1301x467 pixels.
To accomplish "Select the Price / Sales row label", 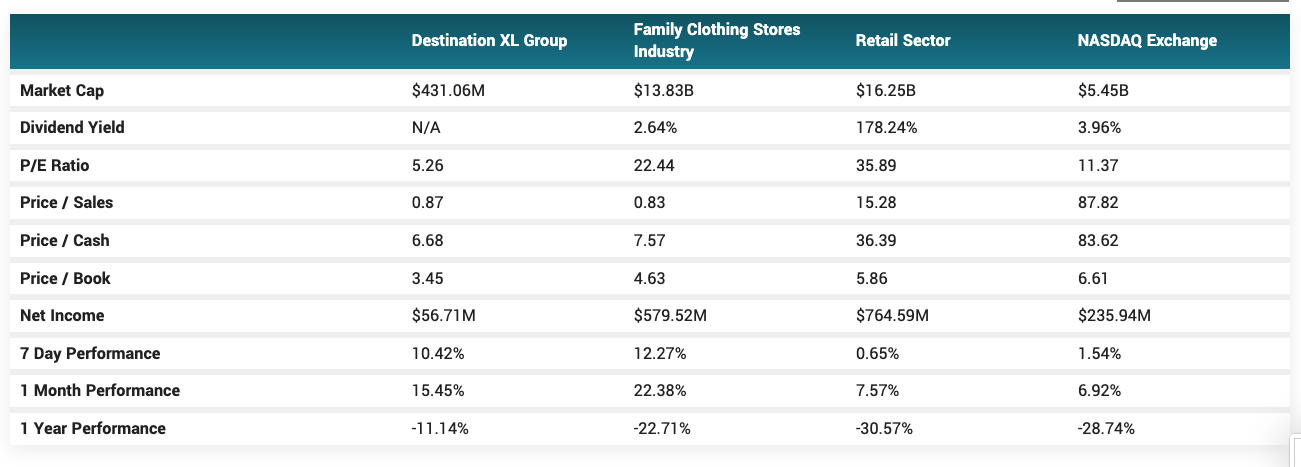I will 66,203.
